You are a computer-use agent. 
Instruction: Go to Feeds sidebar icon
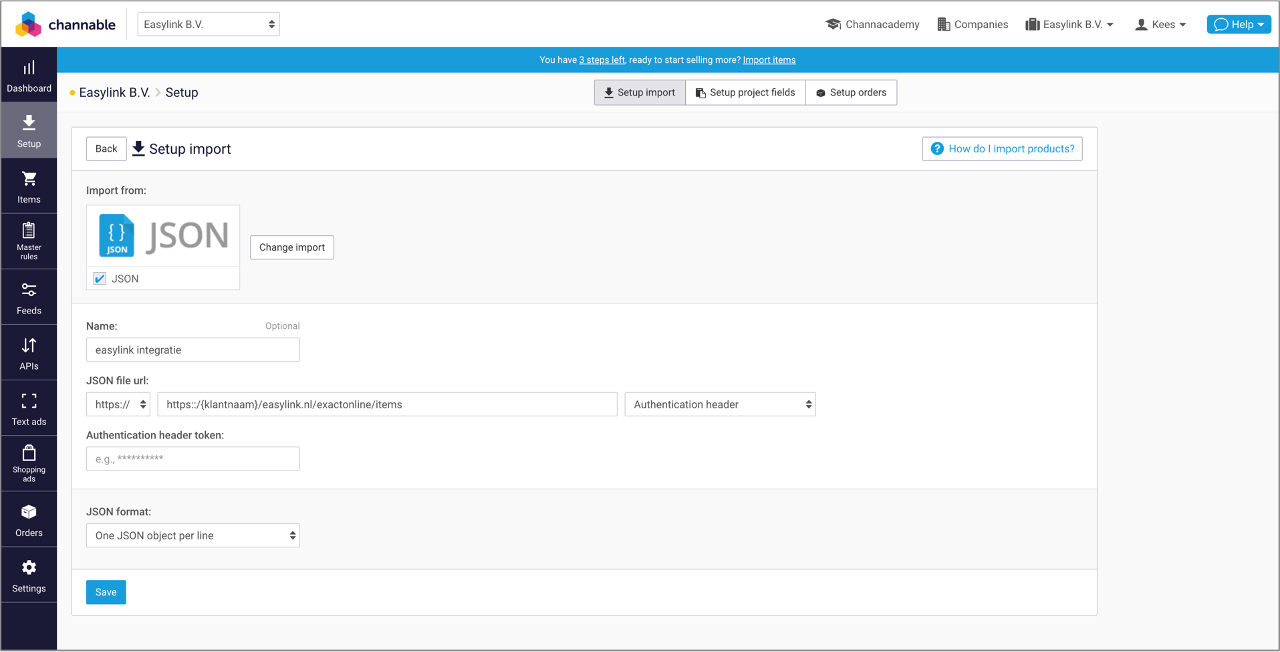[29, 290]
